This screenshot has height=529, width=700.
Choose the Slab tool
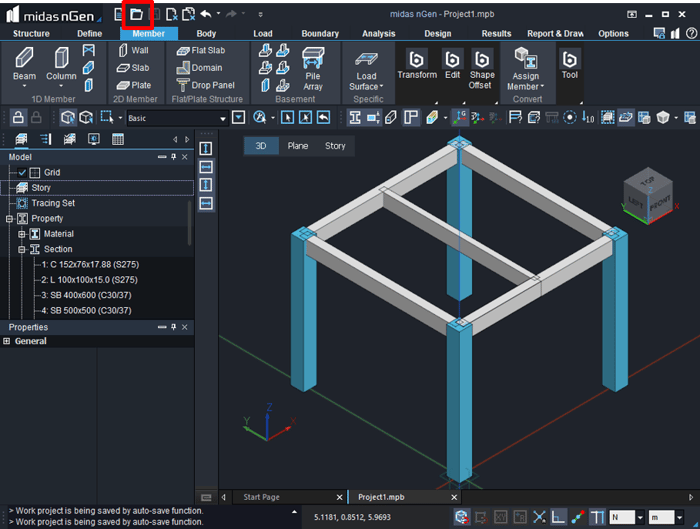click(133, 68)
